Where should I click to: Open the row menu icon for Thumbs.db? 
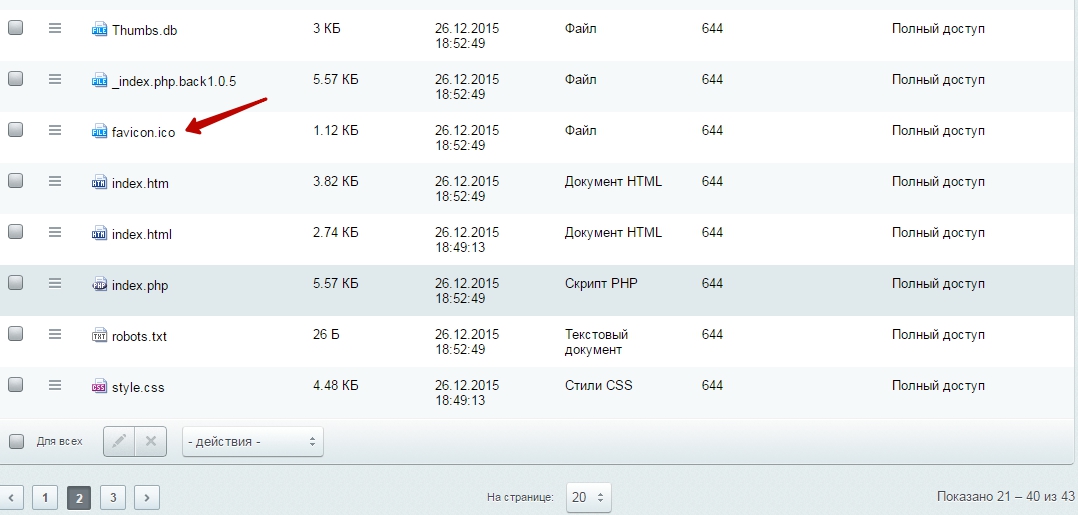click(55, 28)
